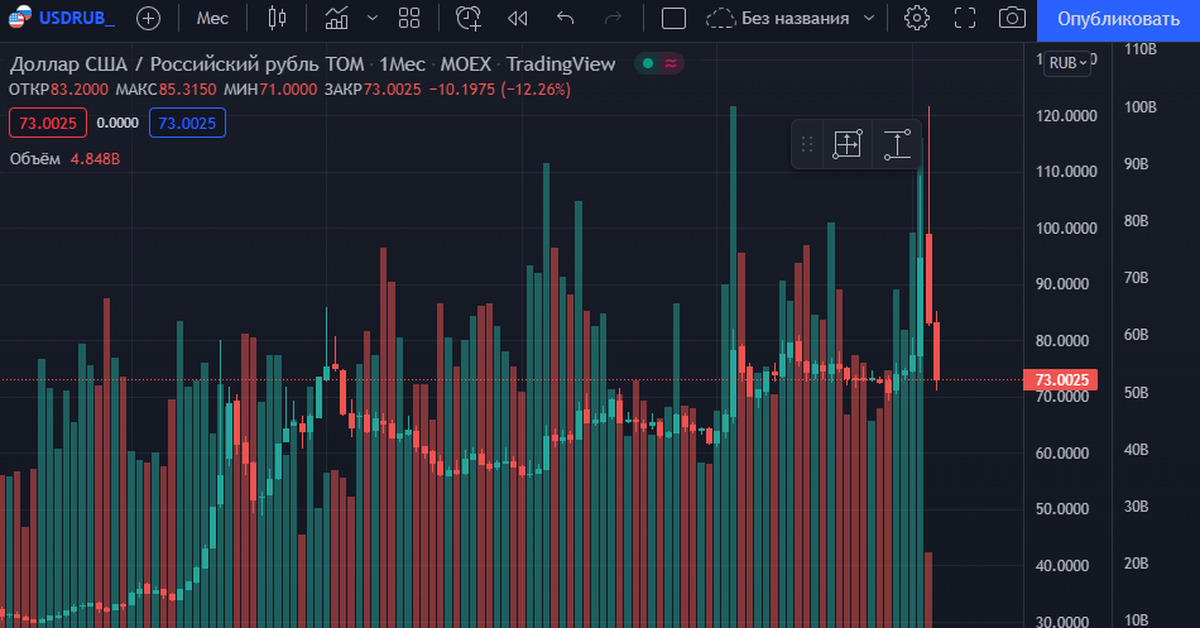This screenshot has width=1200, height=628.
Task: Take a chart snapshot with camera icon
Action: tap(1012, 18)
